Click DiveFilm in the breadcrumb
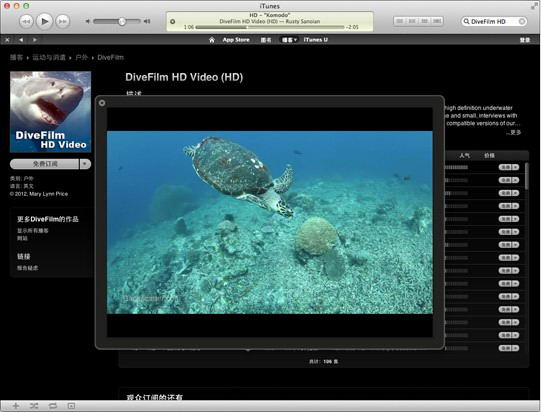 [110, 57]
